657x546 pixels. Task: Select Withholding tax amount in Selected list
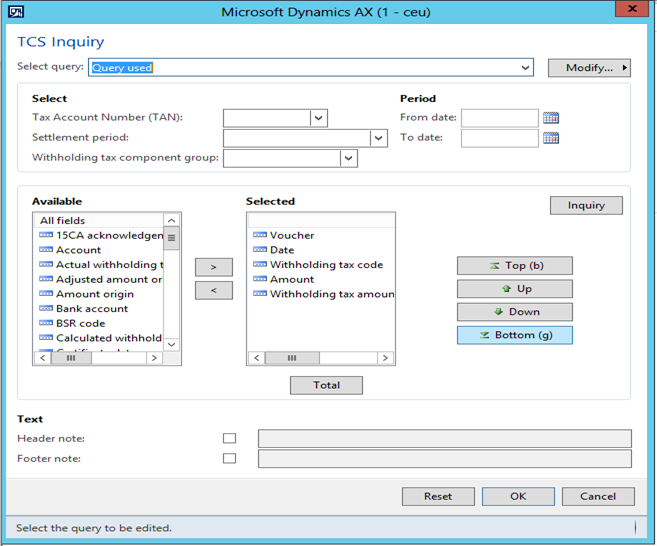click(x=323, y=294)
